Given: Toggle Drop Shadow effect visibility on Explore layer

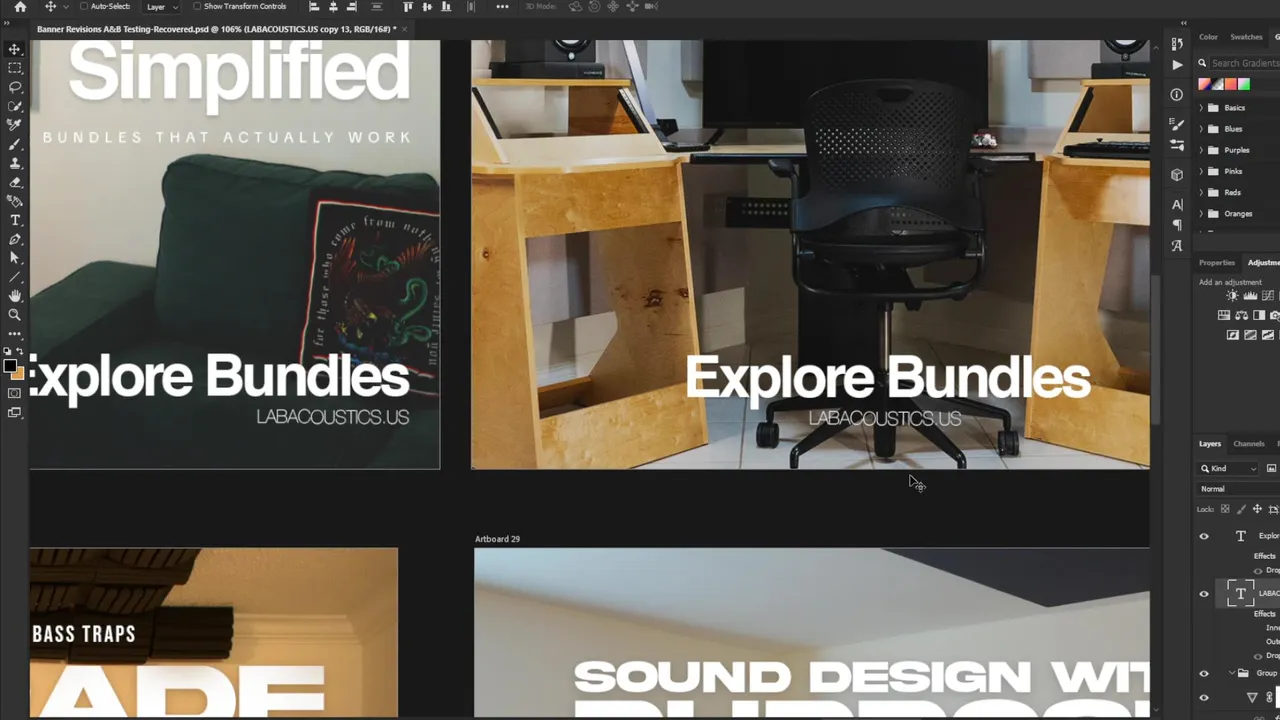Looking at the screenshot, I should pyautogui.click(x=1258, y=571).
